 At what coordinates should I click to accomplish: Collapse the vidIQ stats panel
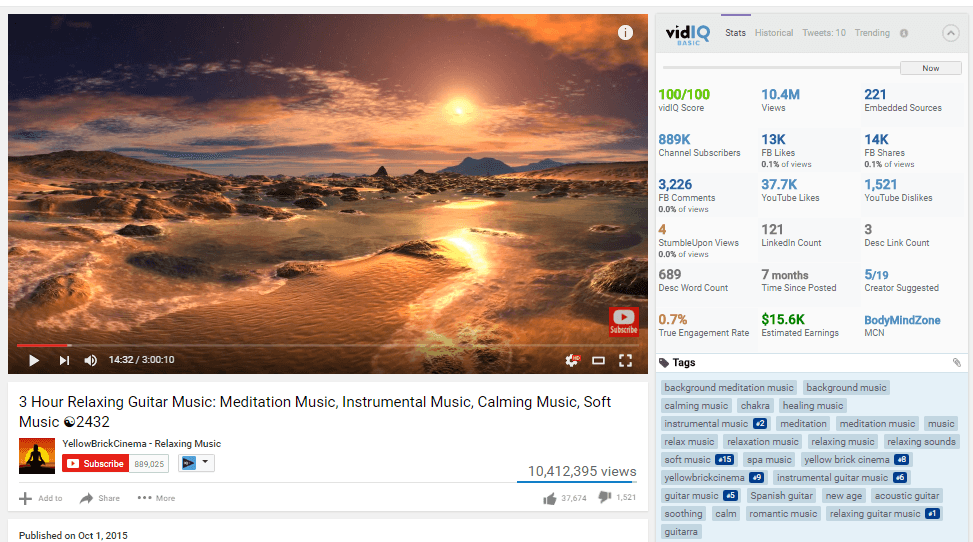click(x=950, y=33)
